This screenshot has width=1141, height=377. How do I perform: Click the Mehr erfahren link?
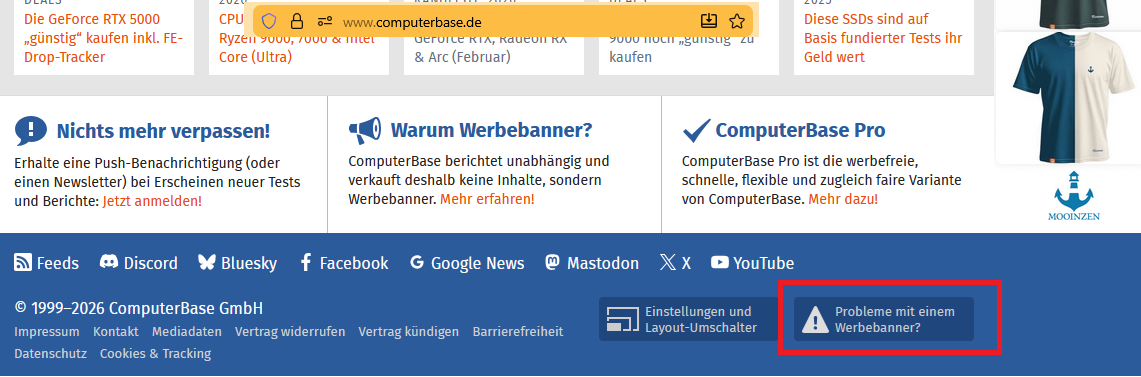tap(487, 199)
